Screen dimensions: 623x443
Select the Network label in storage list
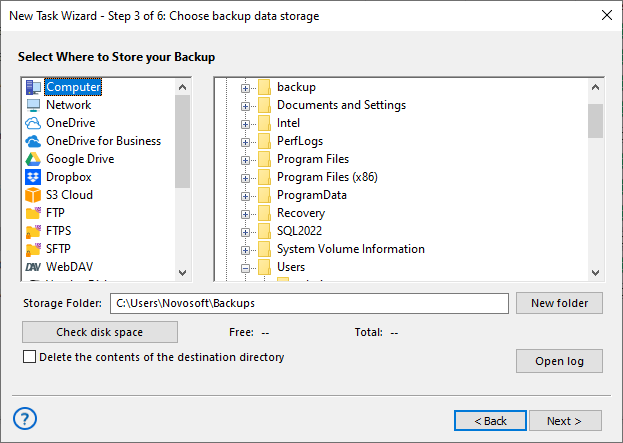(69, 105)
